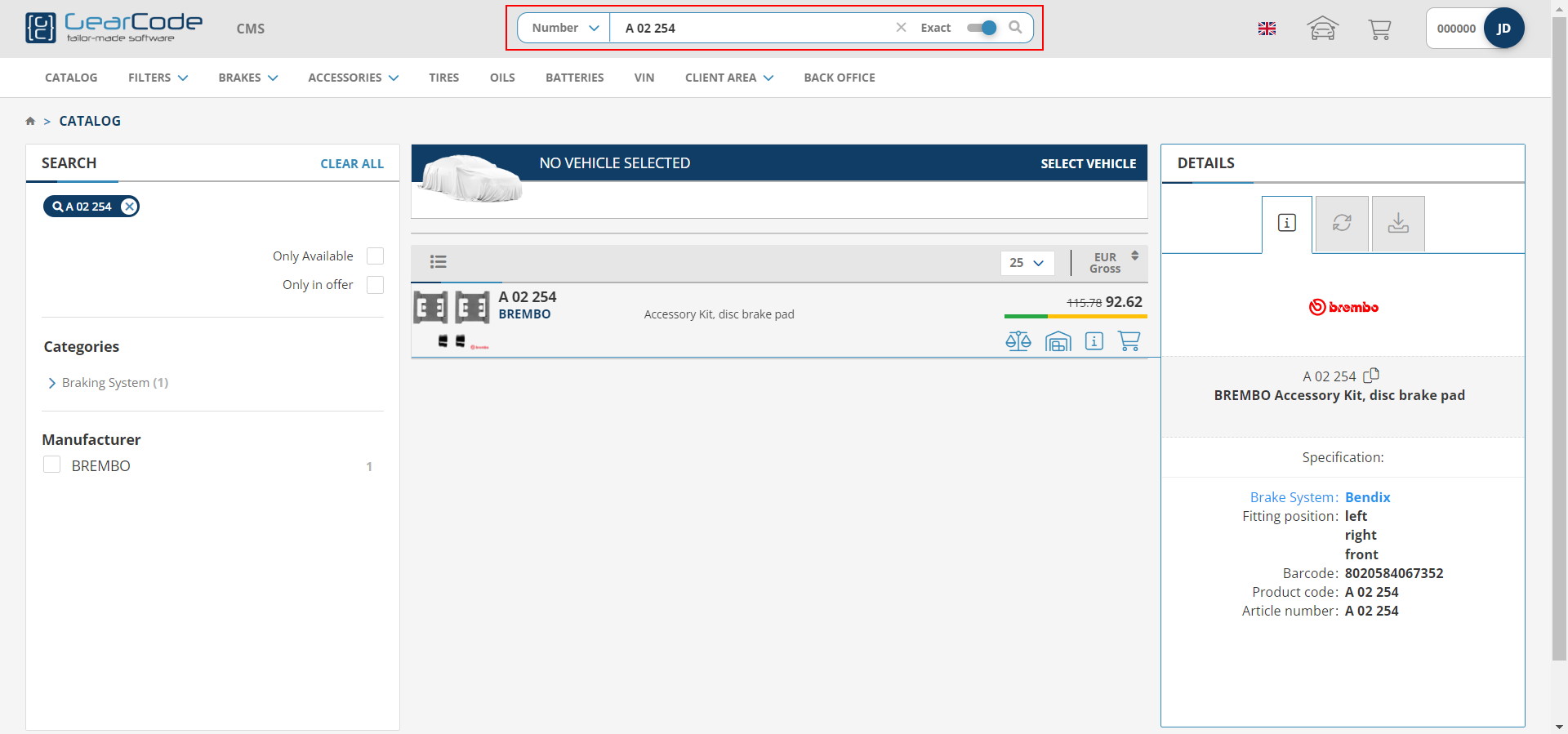Image resolution: width=1568 pixels, height=734 pixels.
Task: Open the download tab in Details panel
Action: tap(1398, 223)
